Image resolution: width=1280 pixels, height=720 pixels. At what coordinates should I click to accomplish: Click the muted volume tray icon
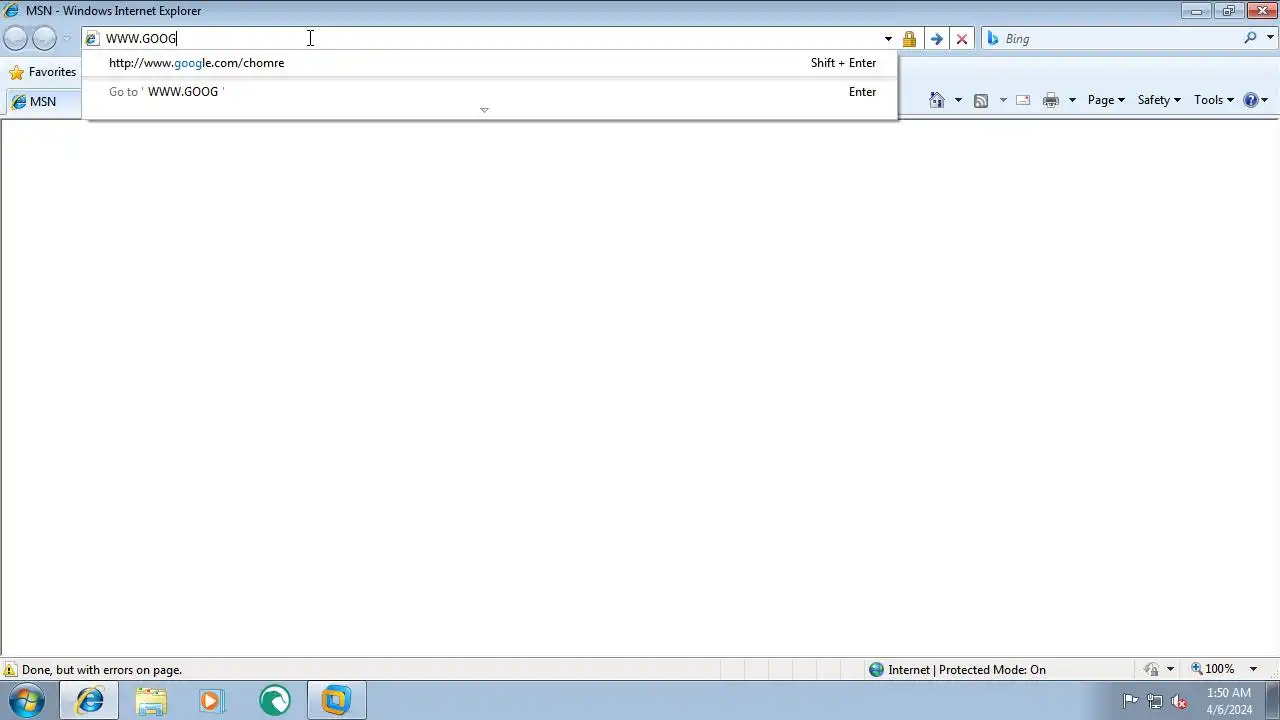(x=1179, y=701)
